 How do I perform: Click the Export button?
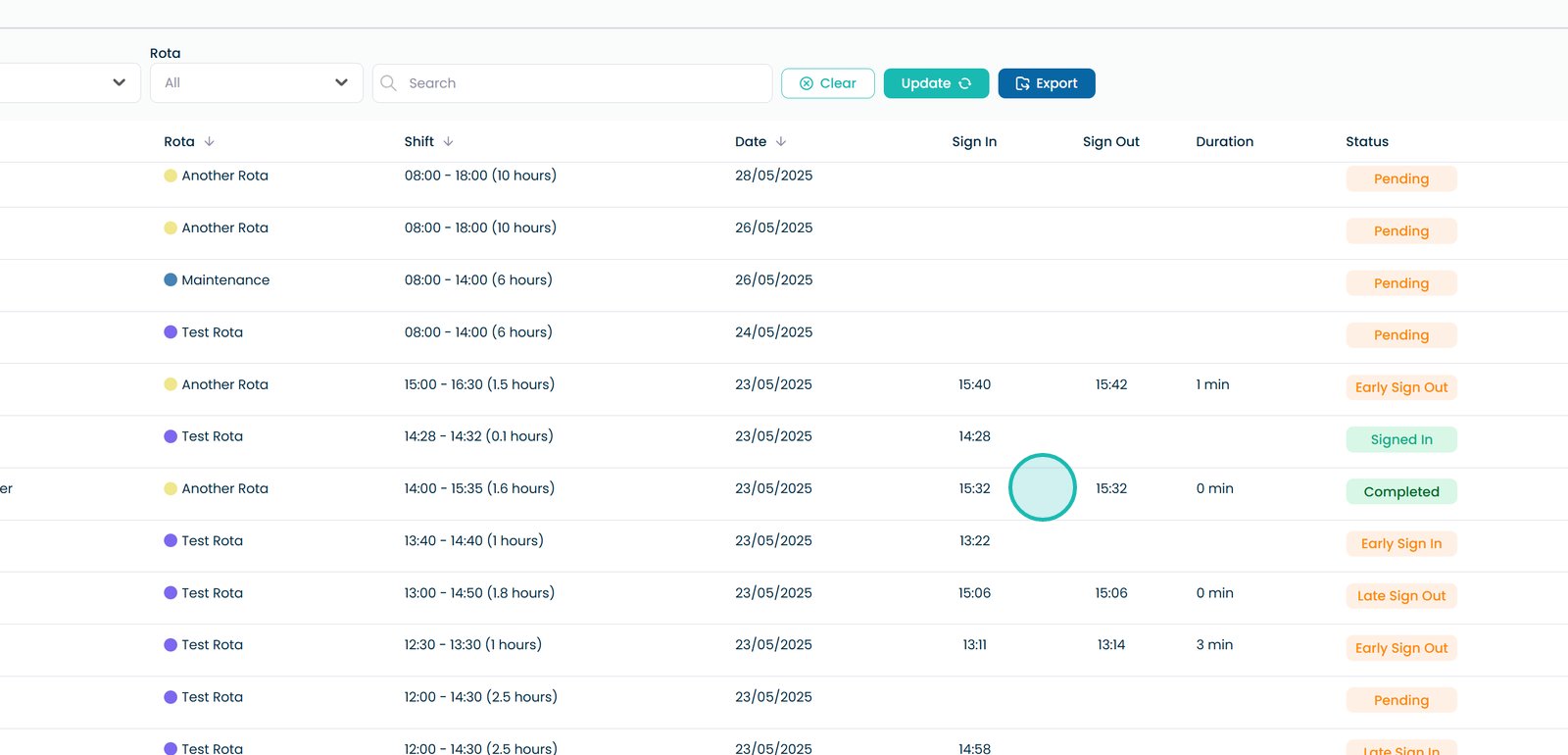1046,83
